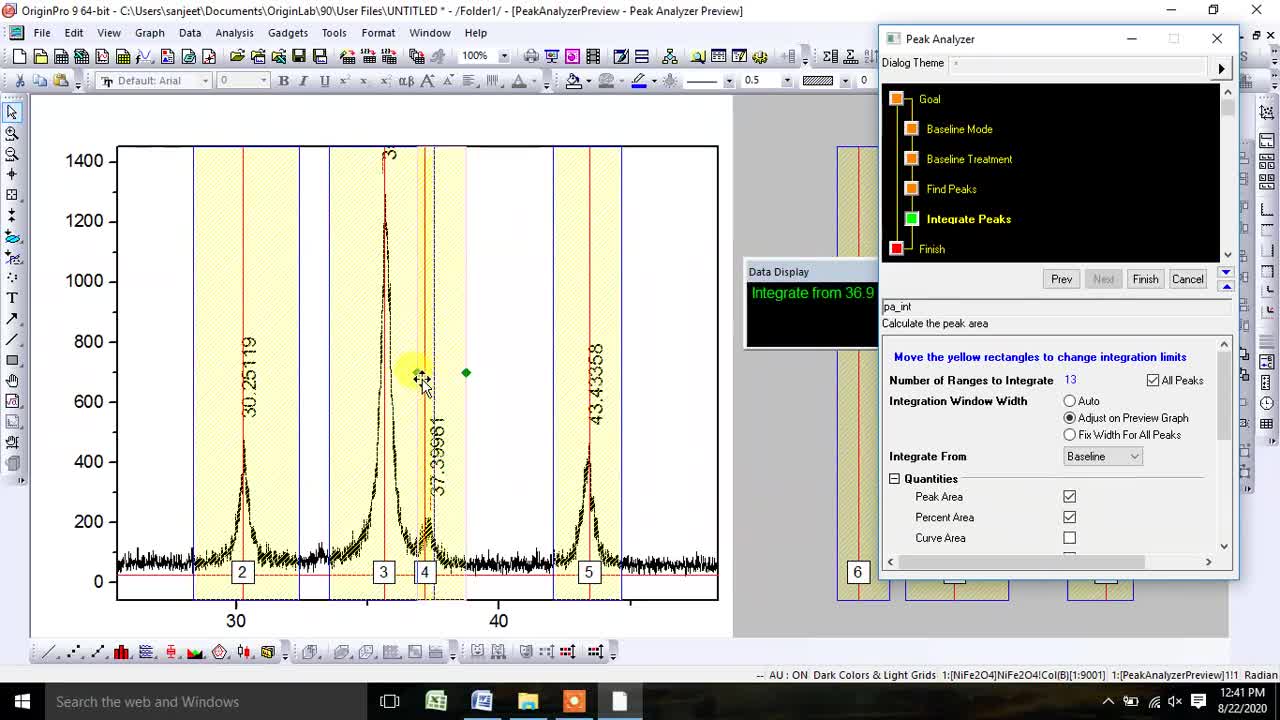Select the Text tool (T) in the left toolbox

pos(12,298)
